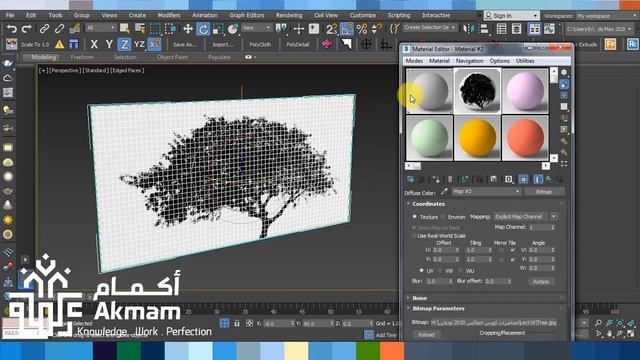Click the Bitmap file path field

[494, 322]
